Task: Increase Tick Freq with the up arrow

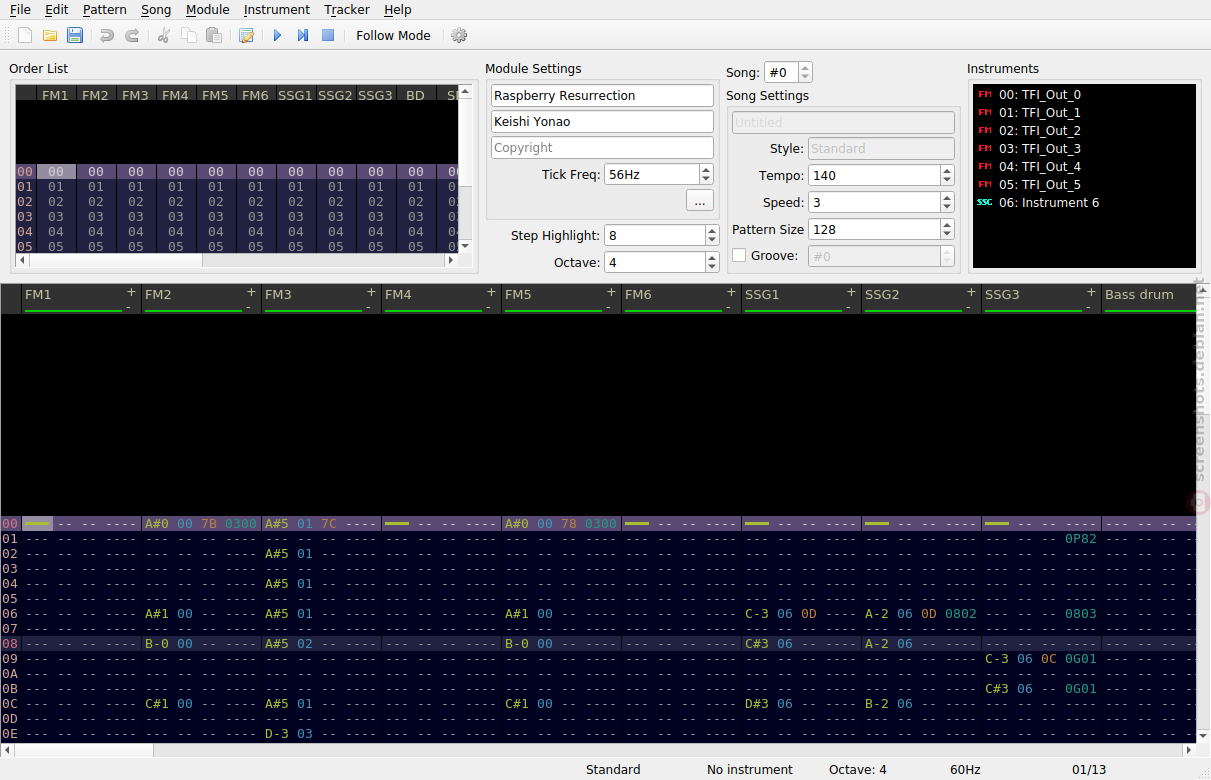Action: [x=707, y=169]
